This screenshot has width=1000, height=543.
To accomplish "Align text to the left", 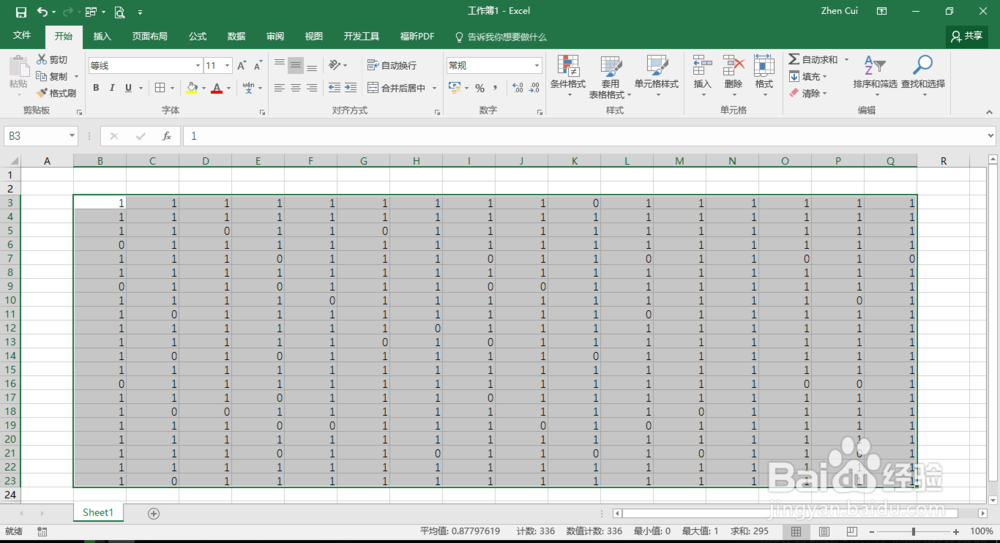I will tap(279, 88).
